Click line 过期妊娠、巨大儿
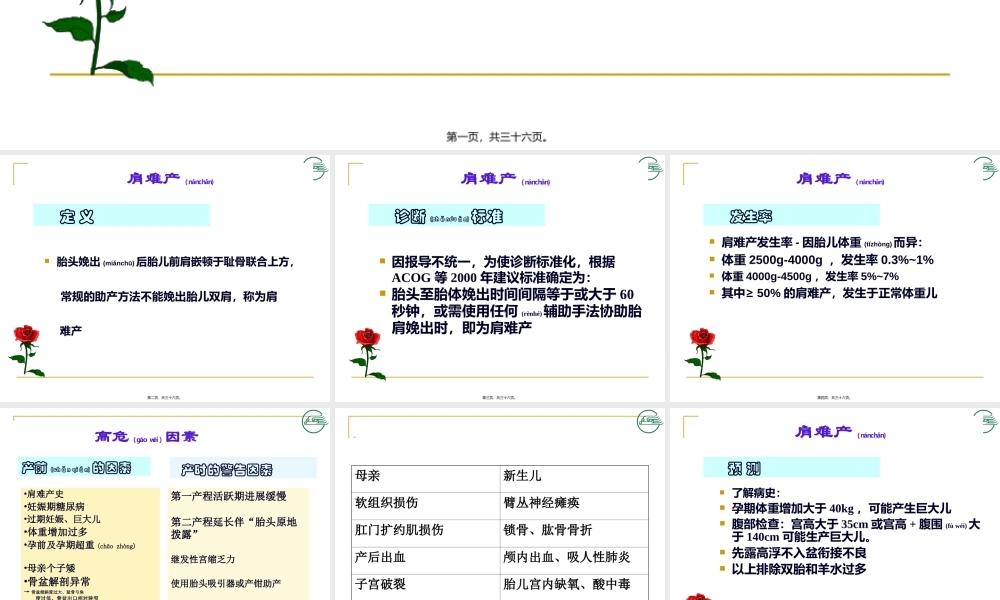Image resolution: width=1000 pixels, height=600 pixels. 62,519
